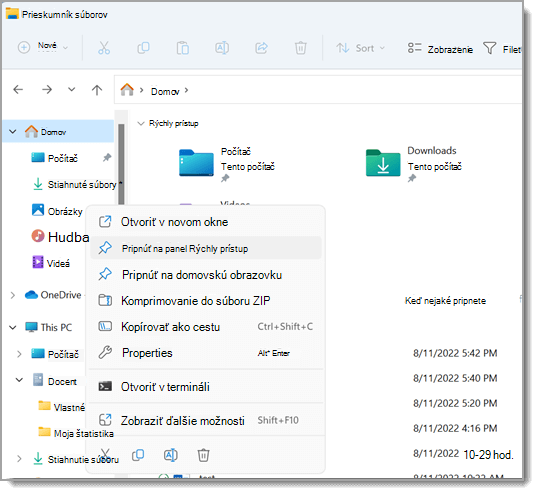Click the Copy icon in toolbar
The height and width of the screenshot is (496, 539).
[143, 48]
